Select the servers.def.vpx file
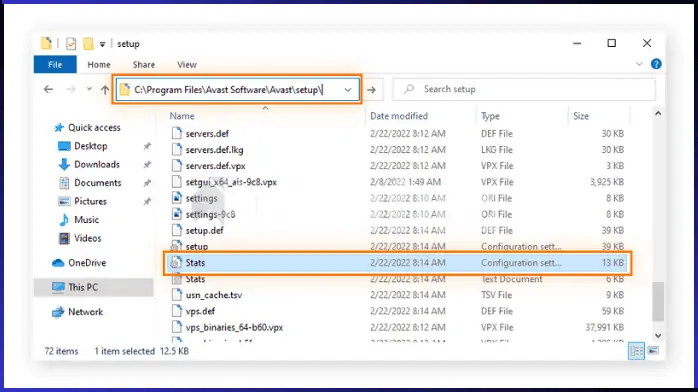The height and width of the screenshot is (392, 698). tap(215, 166)
